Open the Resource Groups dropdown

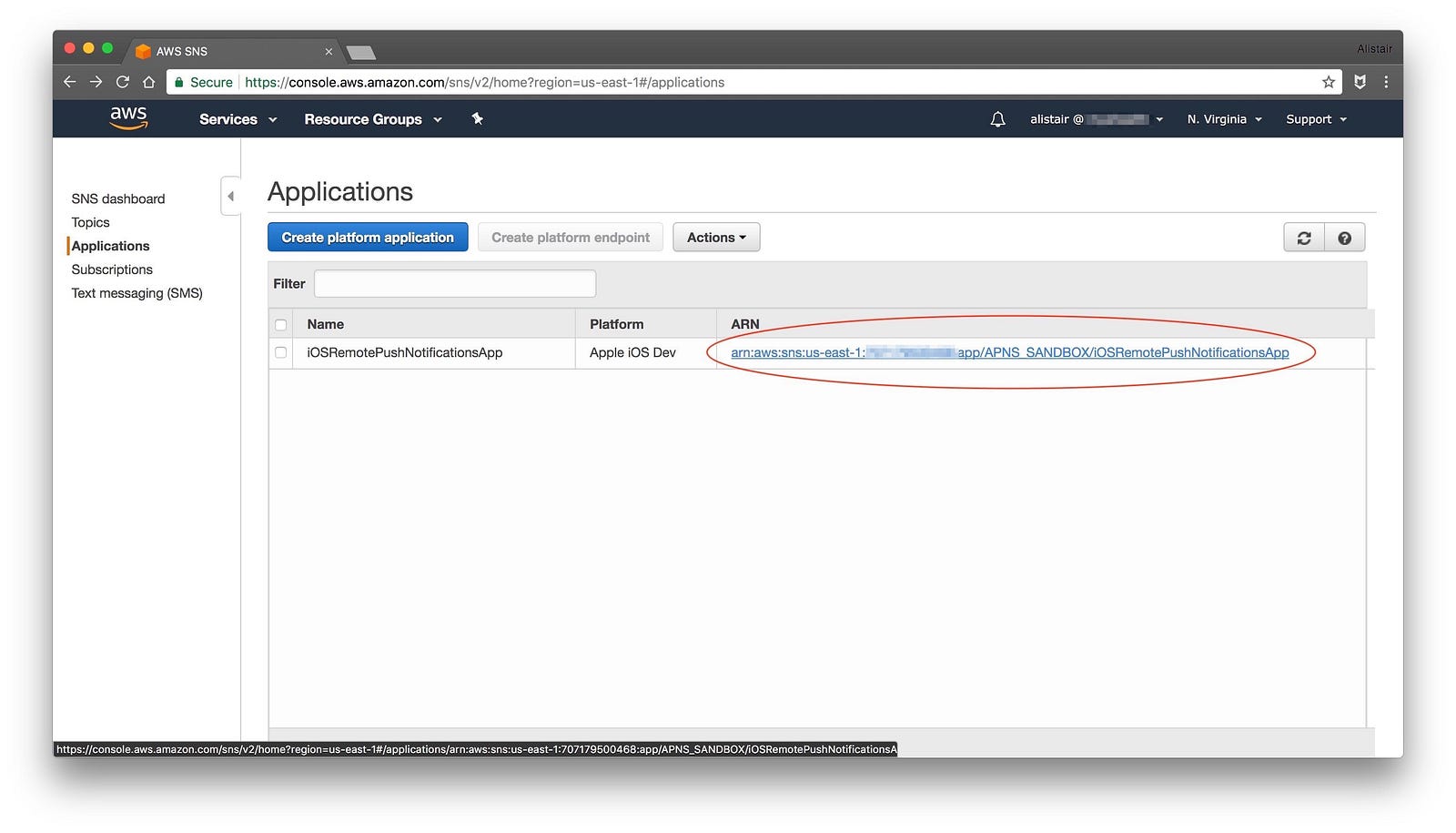(373, 119)
